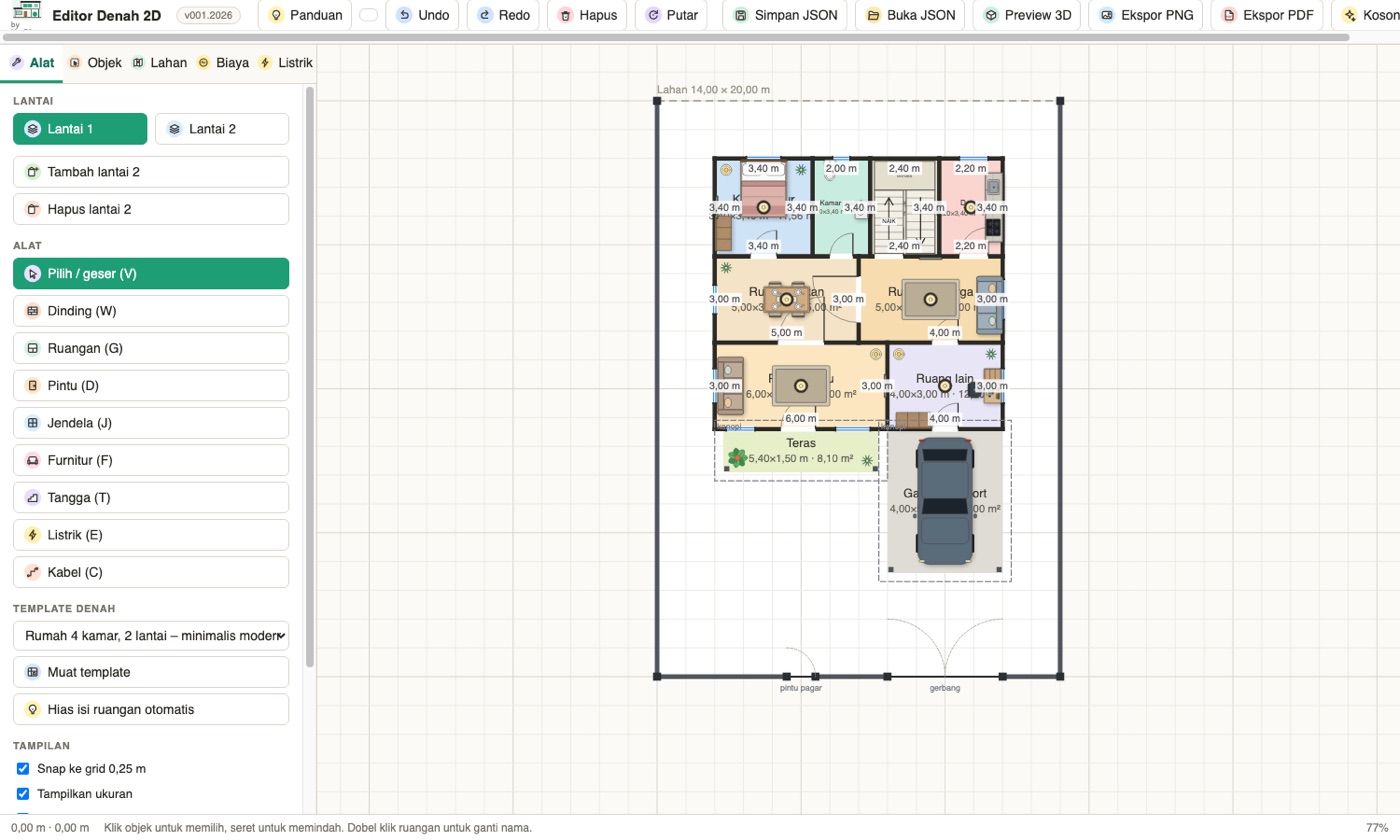Click the Hapus lantai 2 button
This screenshot has height=840, width=1400.
click(151, 209)
